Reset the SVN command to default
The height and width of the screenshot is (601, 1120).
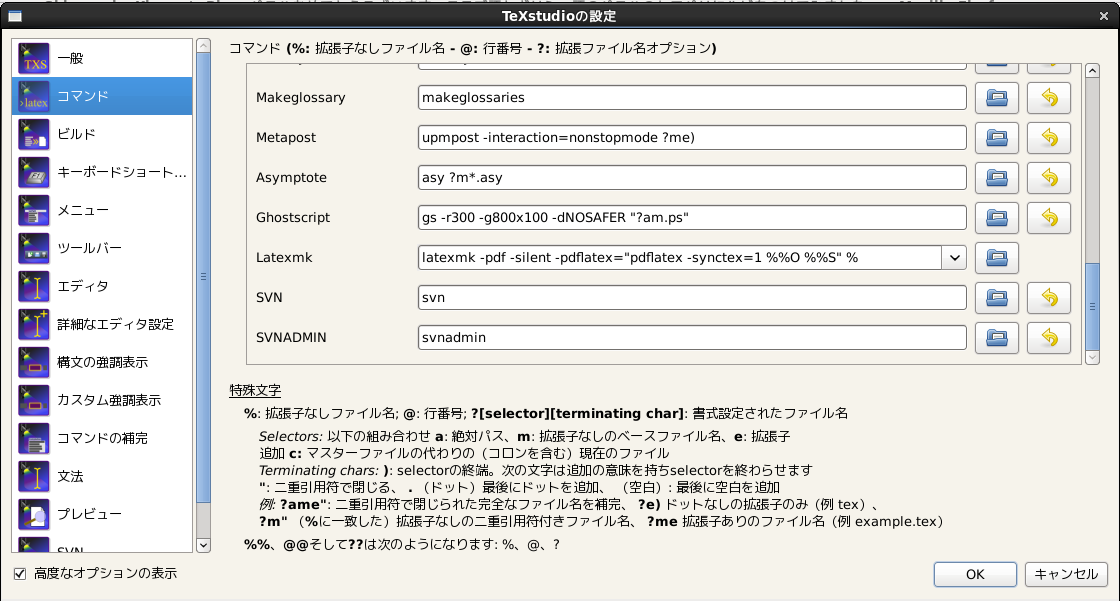point(1049,298)
